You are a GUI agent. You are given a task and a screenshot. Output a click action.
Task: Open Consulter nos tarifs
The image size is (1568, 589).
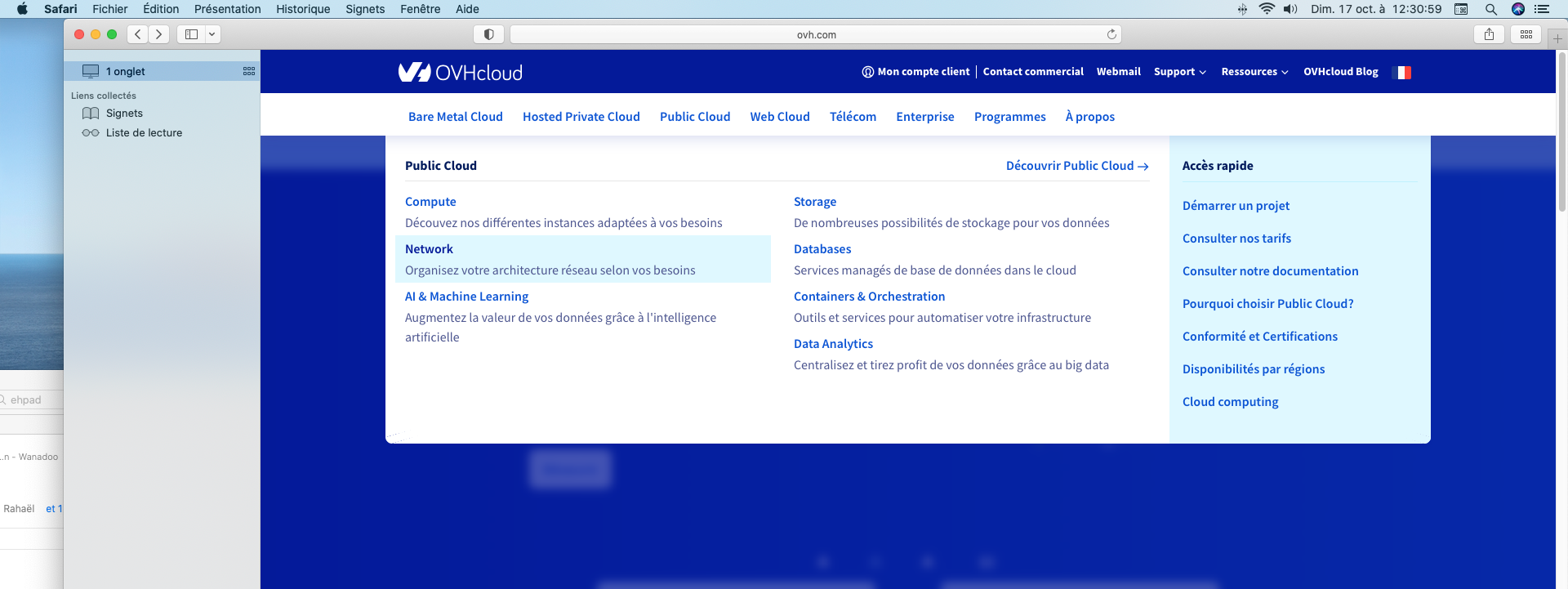click(x=1236, y=239)
